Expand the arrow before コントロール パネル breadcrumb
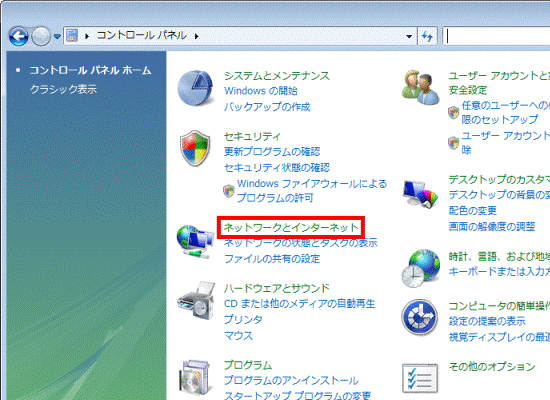This screenshot has height=400, width=550. (x=87, y=36)
